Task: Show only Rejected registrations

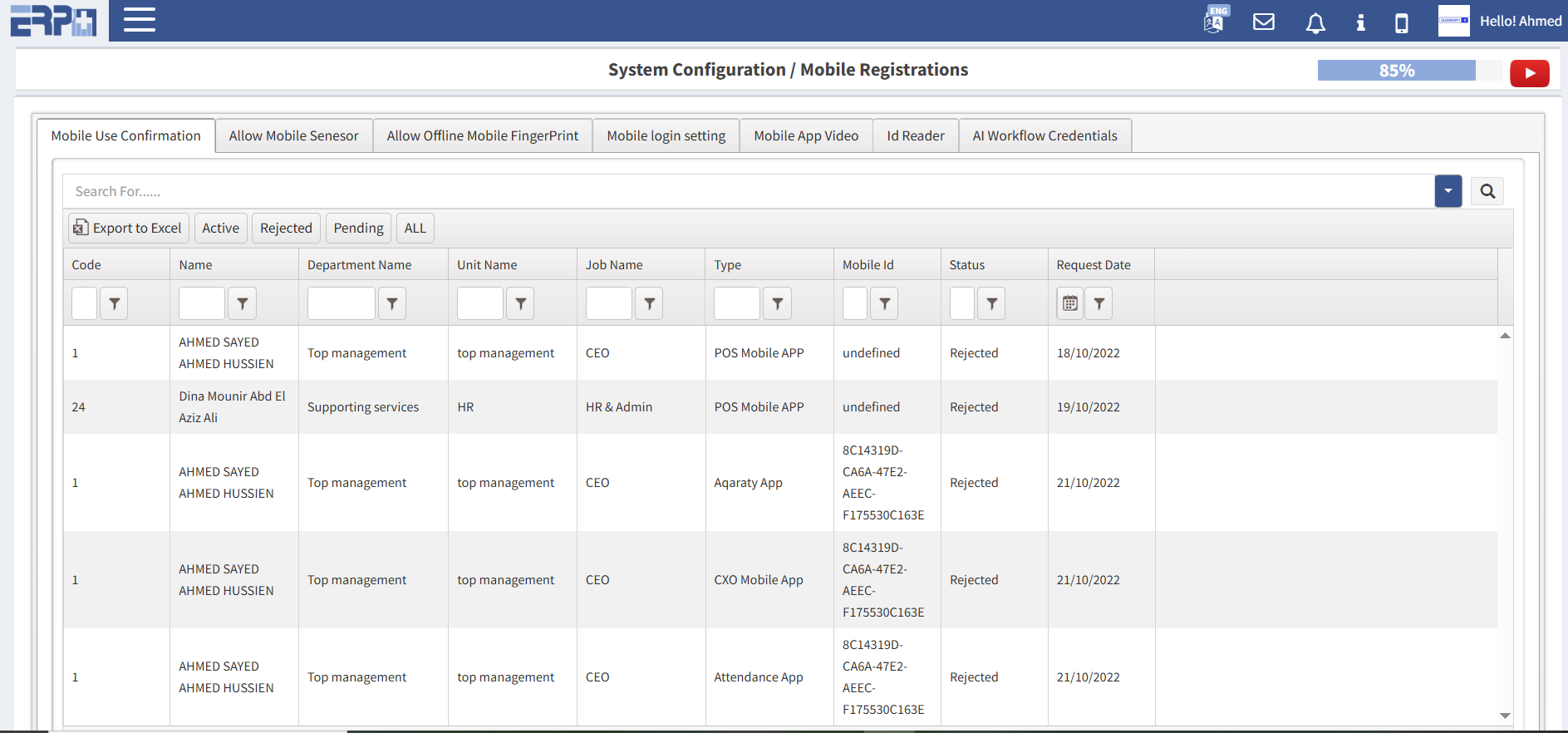Action: pyautogui.click(x=286, y=228)
